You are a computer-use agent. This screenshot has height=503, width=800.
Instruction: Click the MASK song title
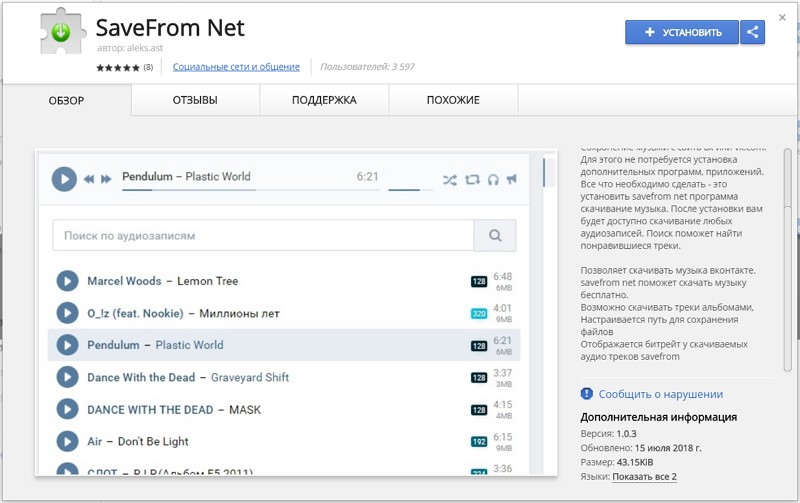point(245,410)
